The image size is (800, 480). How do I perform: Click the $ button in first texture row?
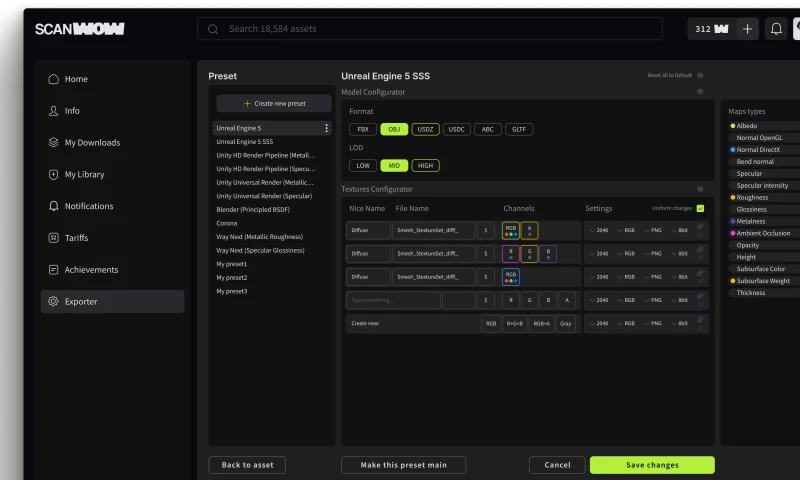click(485, 231)
